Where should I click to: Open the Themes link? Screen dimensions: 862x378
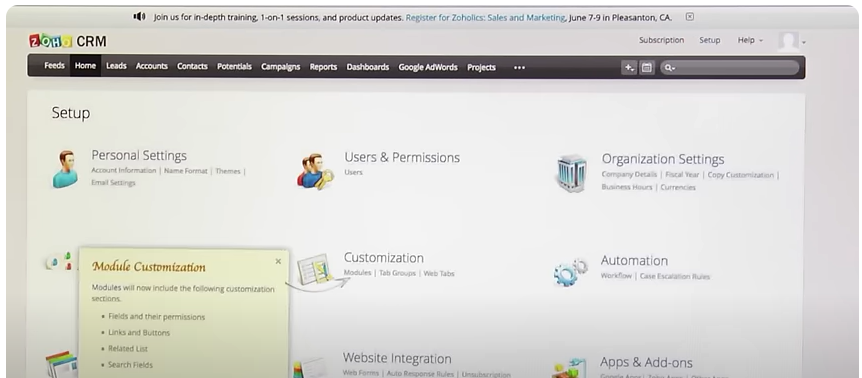pyautogui.click(x=228, y=171)
